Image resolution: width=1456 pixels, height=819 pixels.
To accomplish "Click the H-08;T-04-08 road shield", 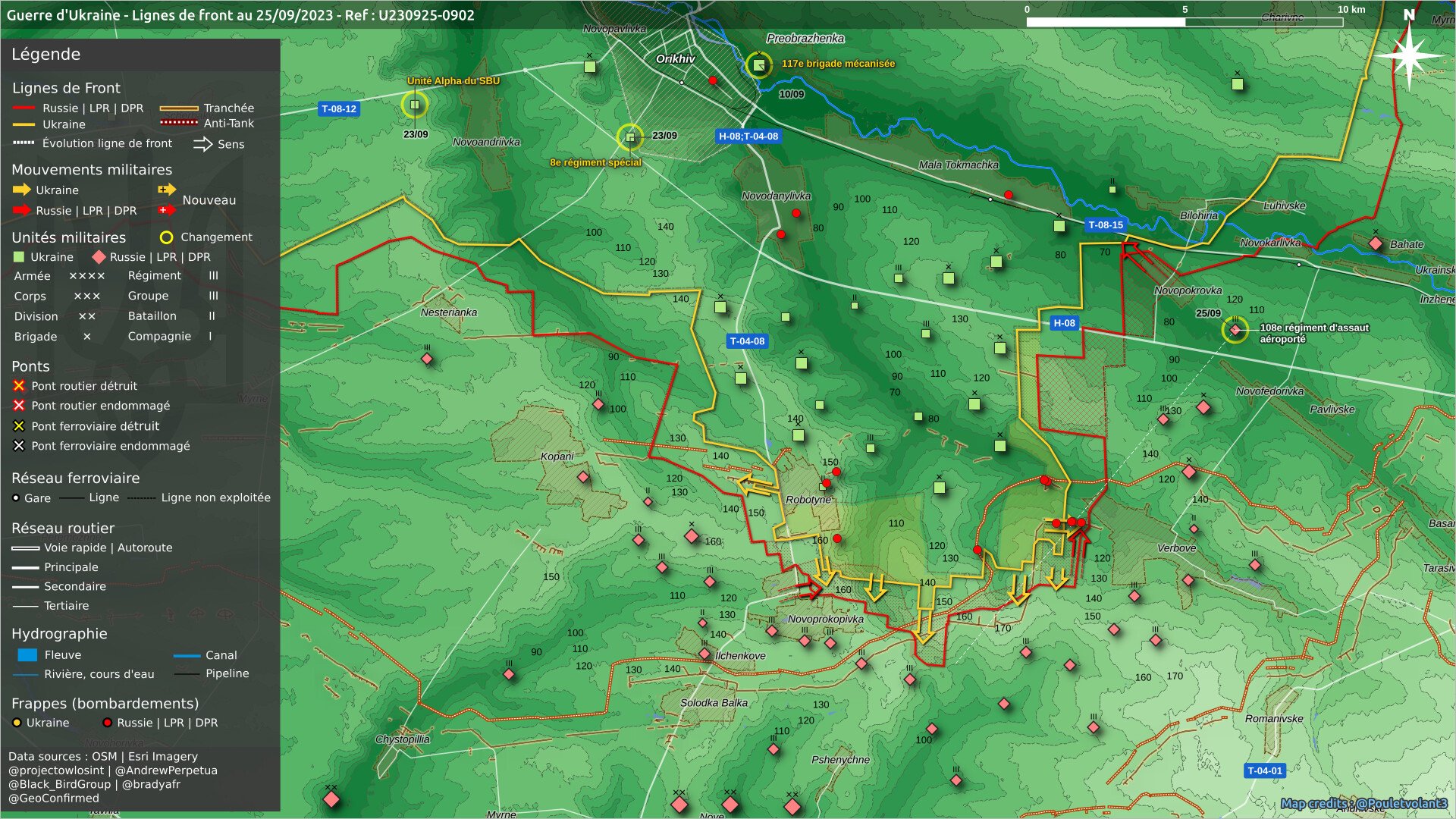I will (748, 136).
